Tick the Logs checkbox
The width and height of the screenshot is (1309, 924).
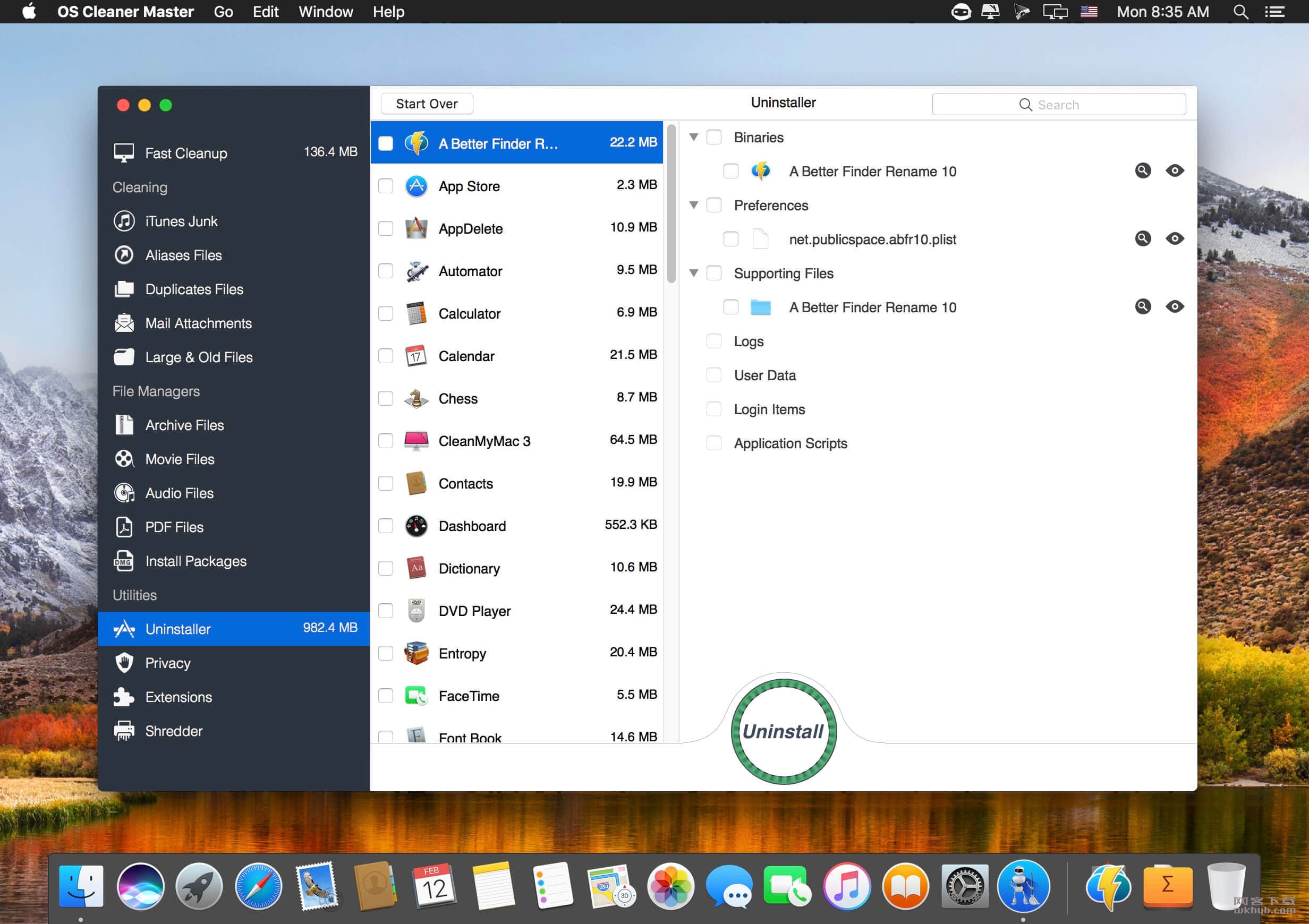tap(714, 341)
